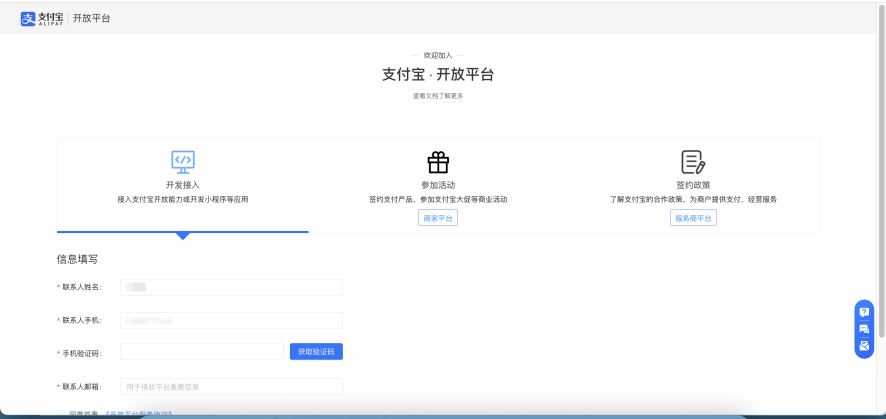Focus the 联系人手机 input field
The image size is (886, 419).
232,320
